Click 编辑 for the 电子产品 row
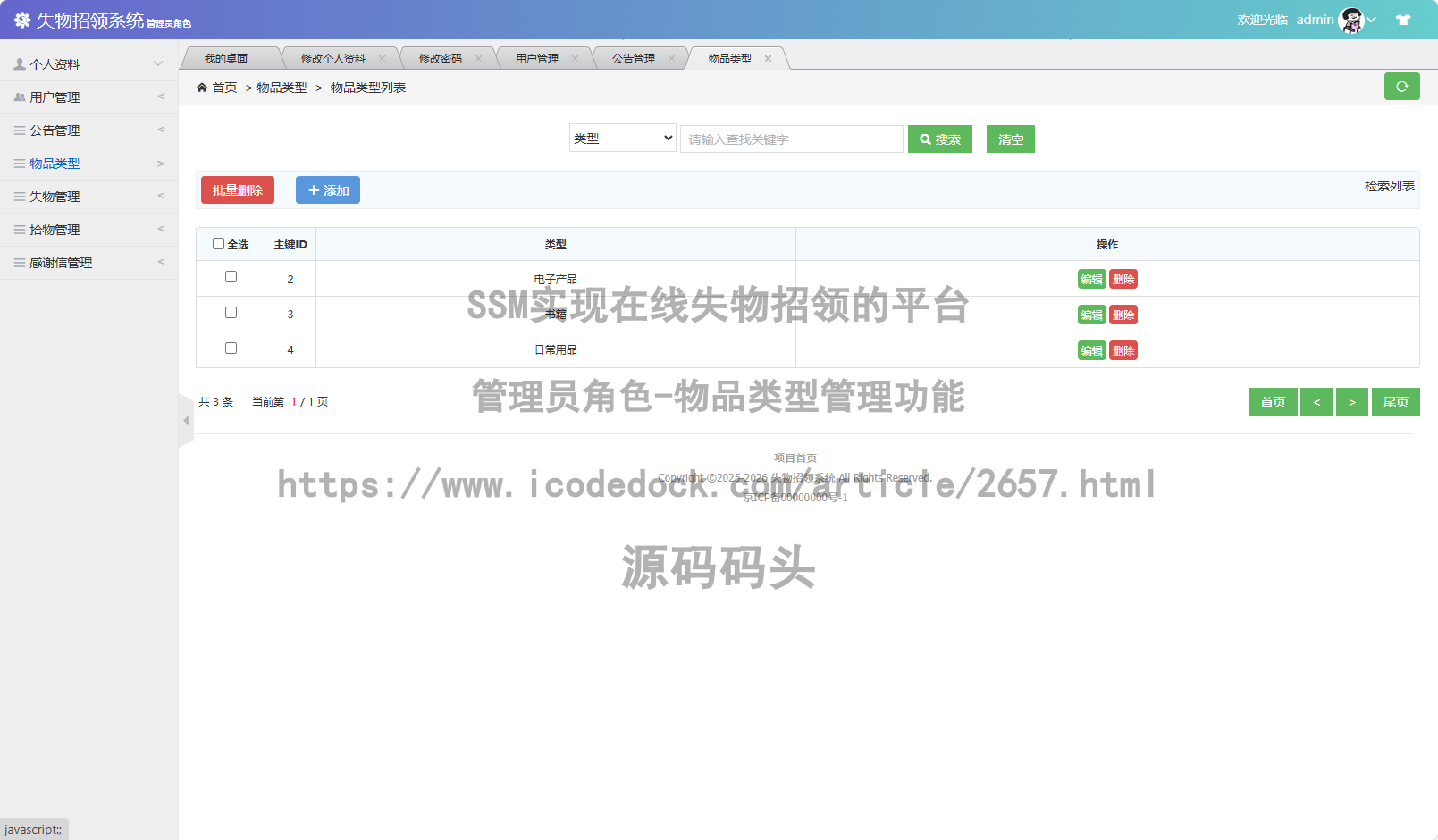Screen dimensions: 1438x840 click(1091, 280)
